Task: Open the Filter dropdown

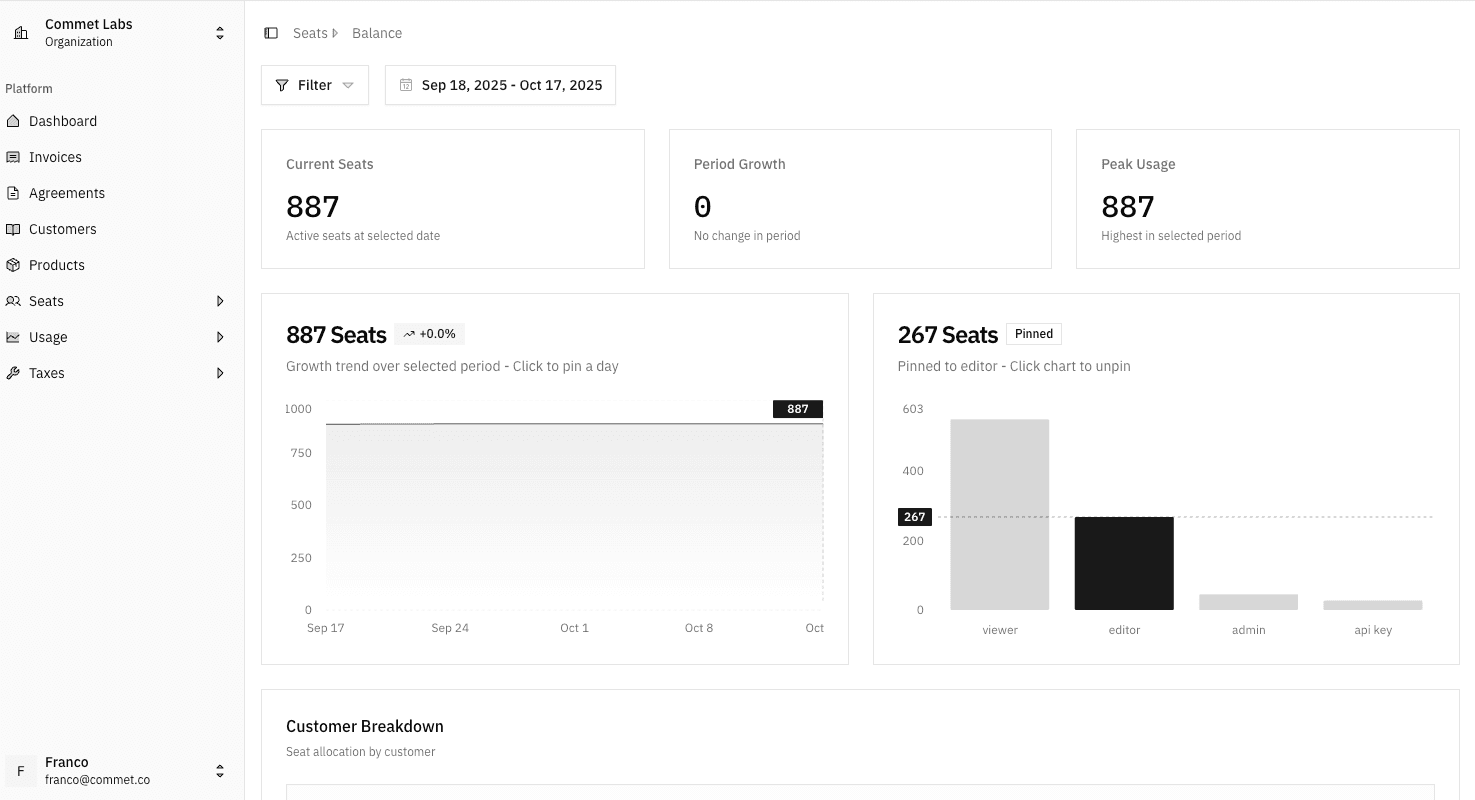Action: 314,85
